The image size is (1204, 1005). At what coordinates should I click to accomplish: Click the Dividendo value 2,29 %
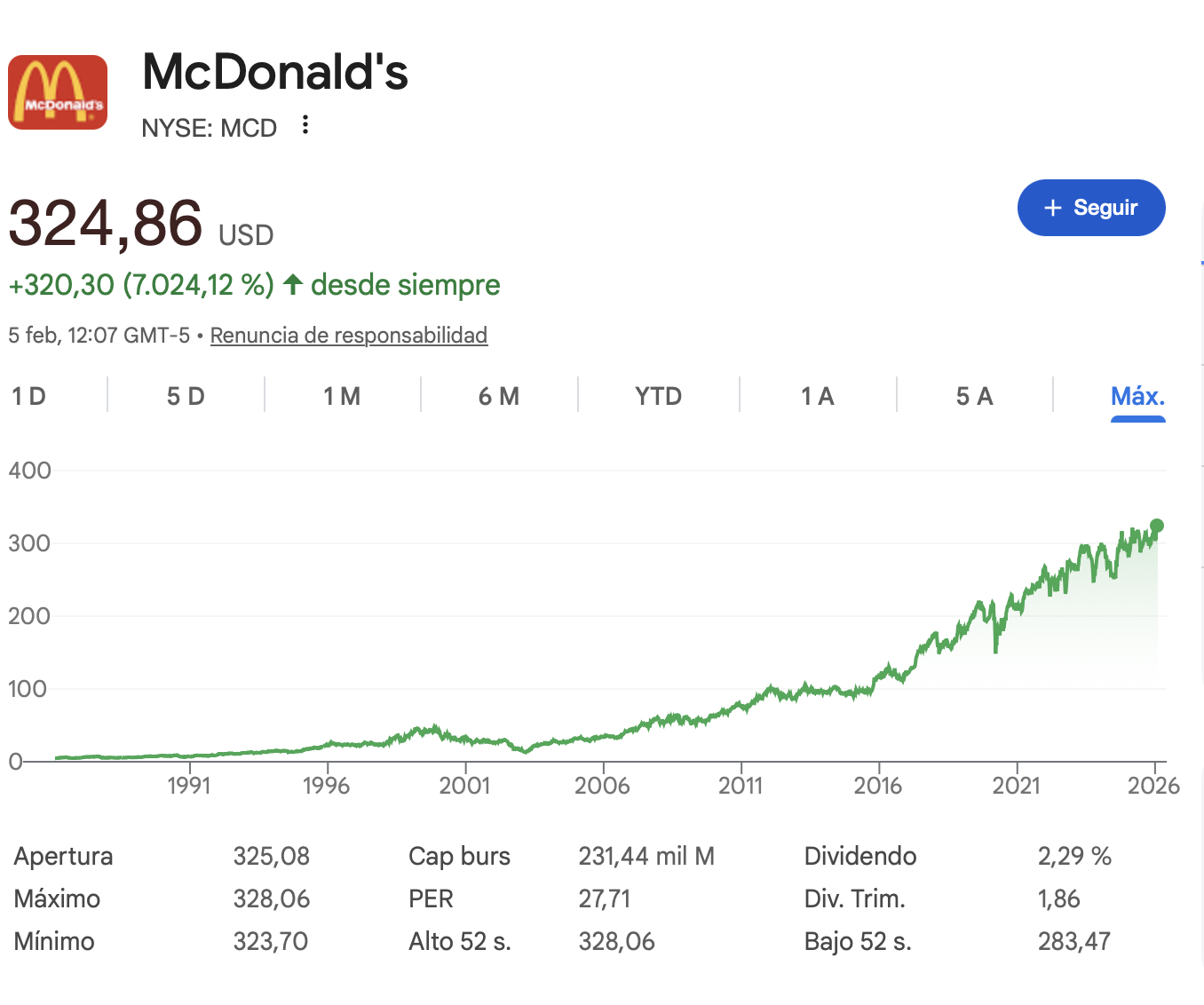[1074, 856]
